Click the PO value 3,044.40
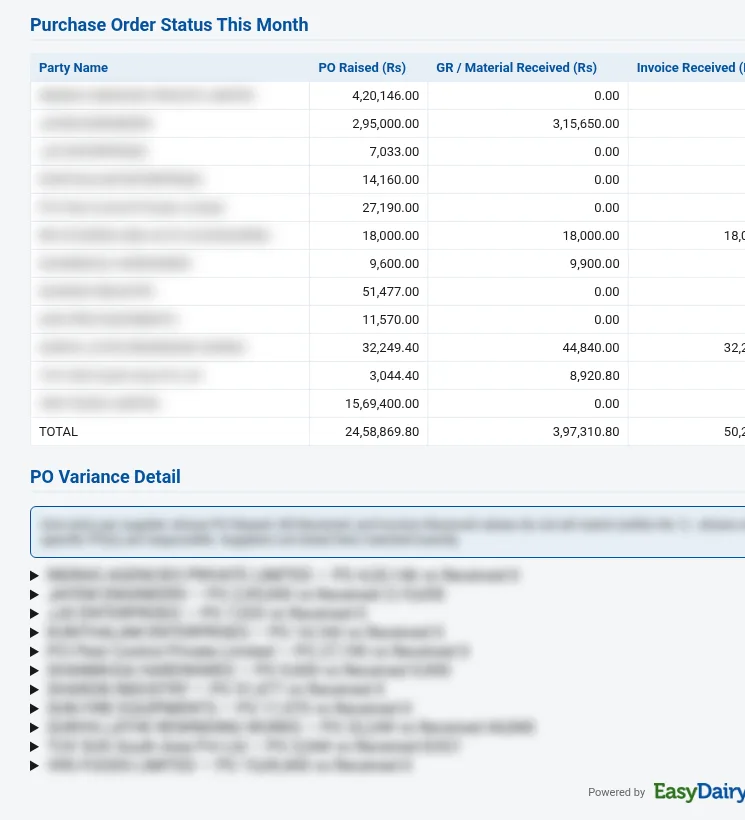Viewport: 745px width, 820px height. coord(394,375)
